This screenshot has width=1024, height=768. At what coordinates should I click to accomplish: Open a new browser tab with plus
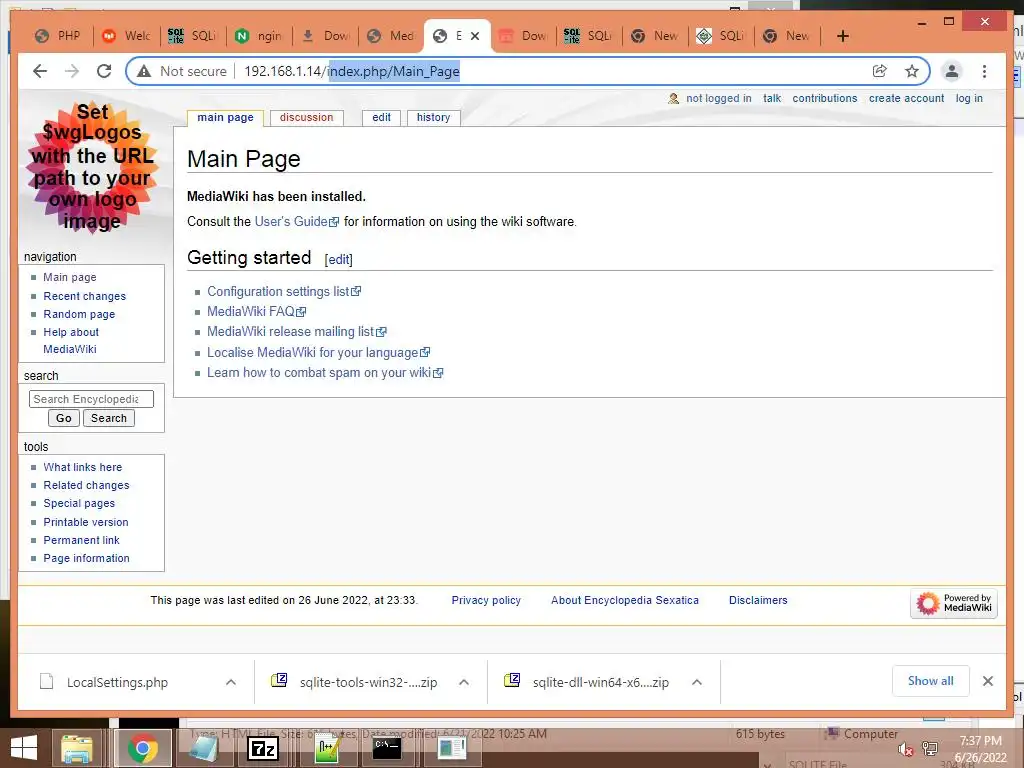(x=842, y=36)
